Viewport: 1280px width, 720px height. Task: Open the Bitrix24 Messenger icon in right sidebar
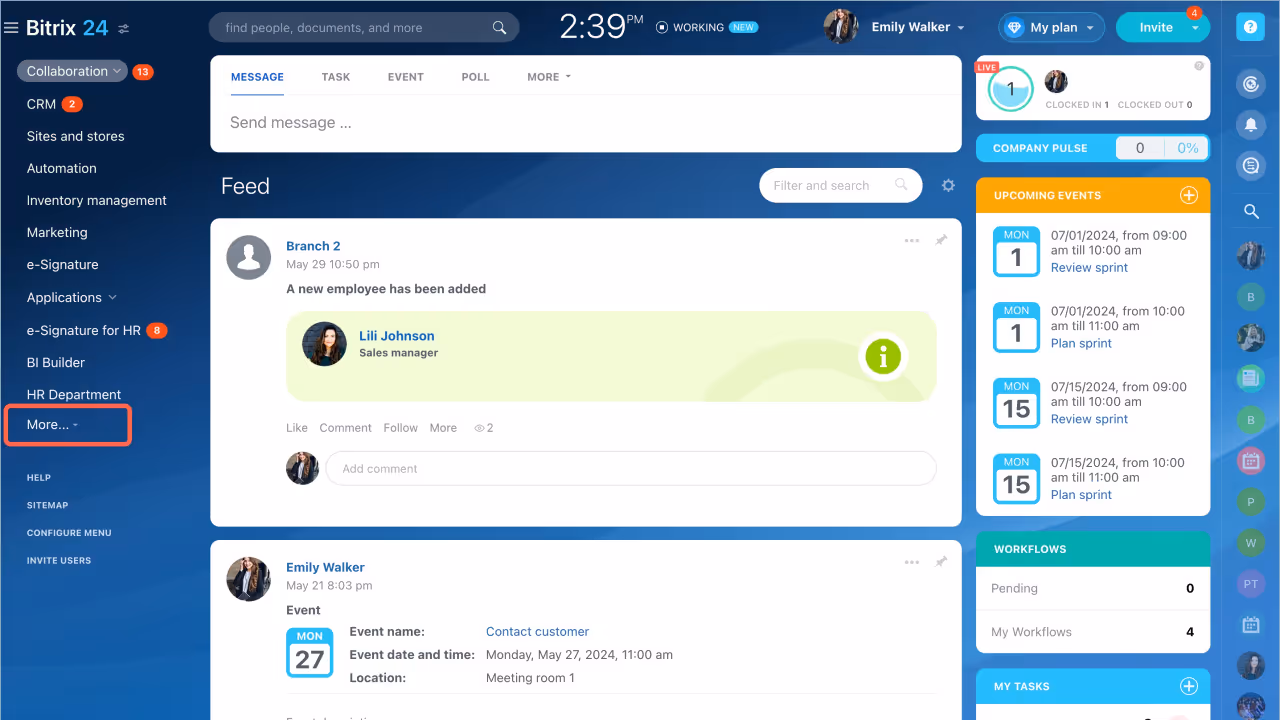pyautogui.click(x=1250, y=165)
